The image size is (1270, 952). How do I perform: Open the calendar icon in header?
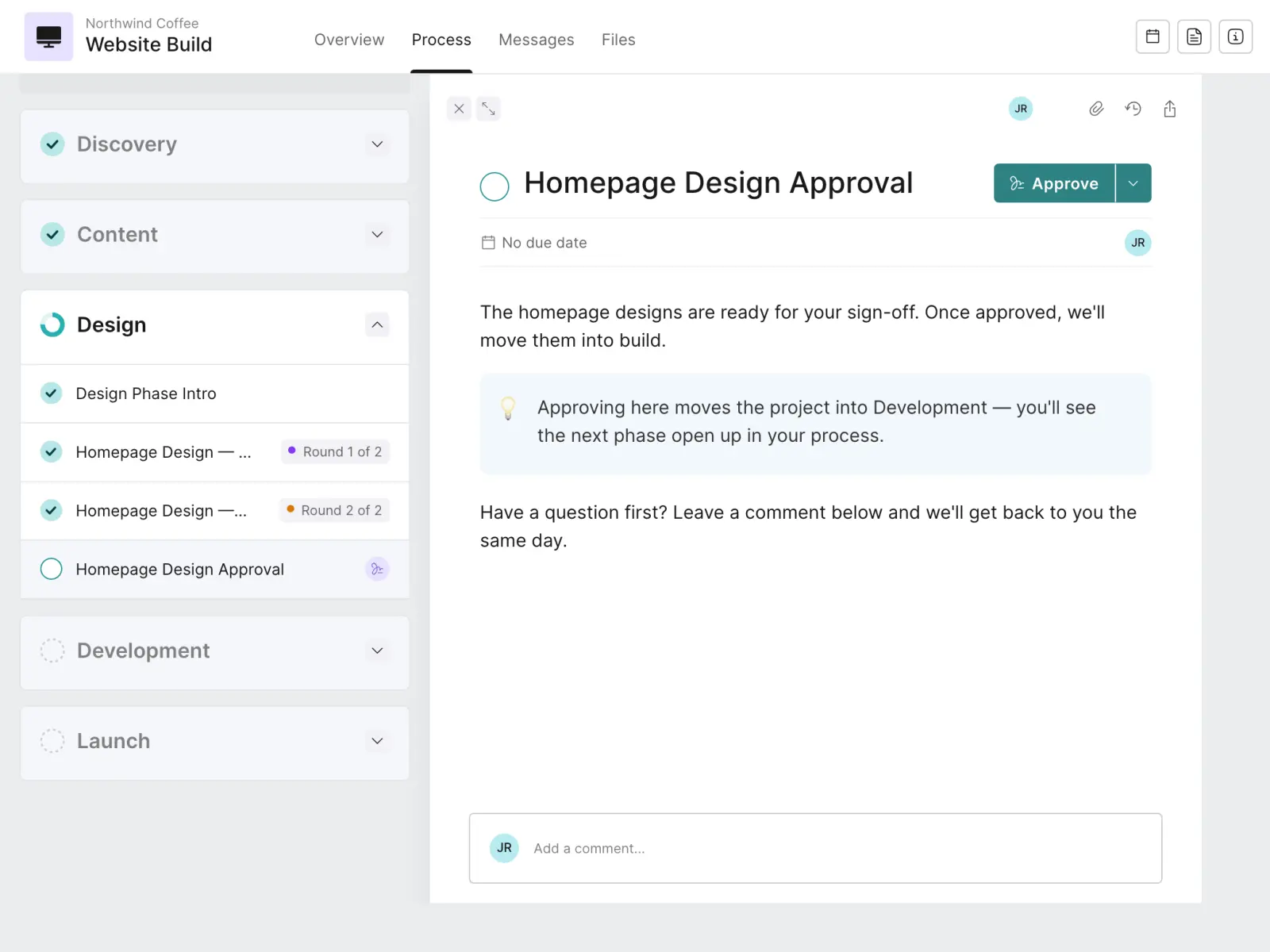(1153, 36)
